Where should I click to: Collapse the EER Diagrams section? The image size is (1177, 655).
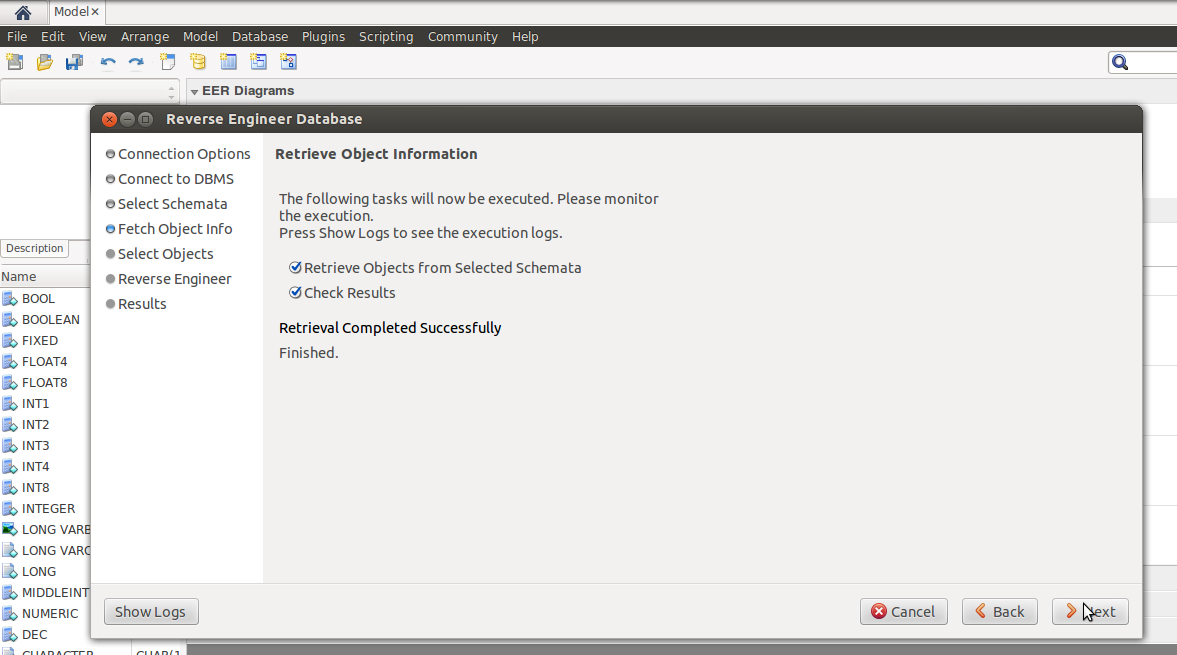point(193,90)
